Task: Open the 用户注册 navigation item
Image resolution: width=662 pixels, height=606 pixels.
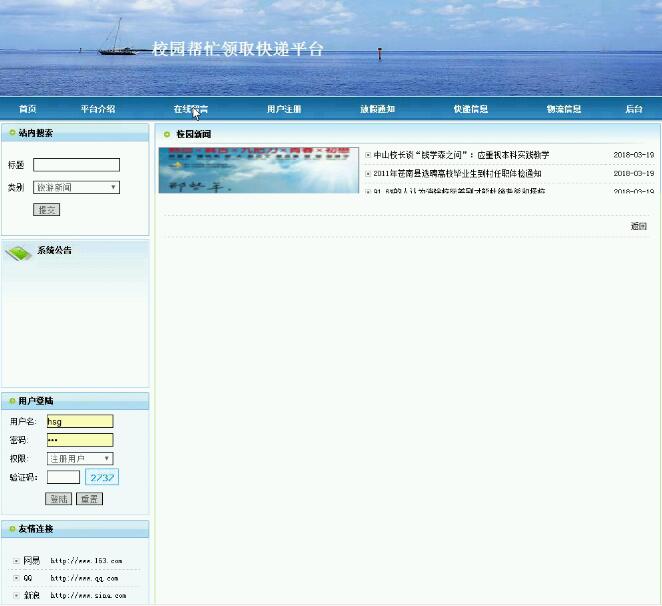Action: 284,109
